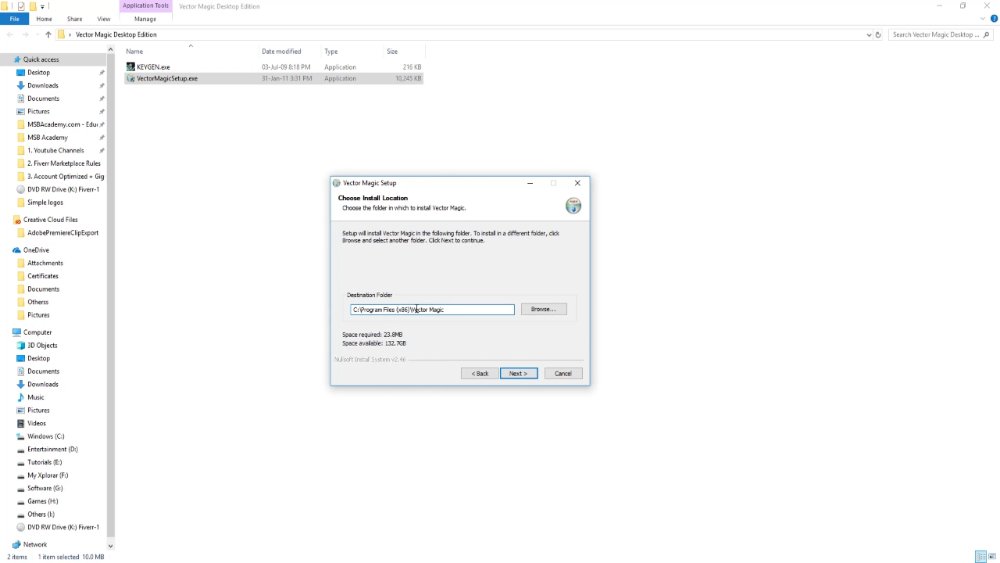Select Application Tools contextual tab
The height and width of the screenshot is (563, 1000).
[x=145, y=6]
